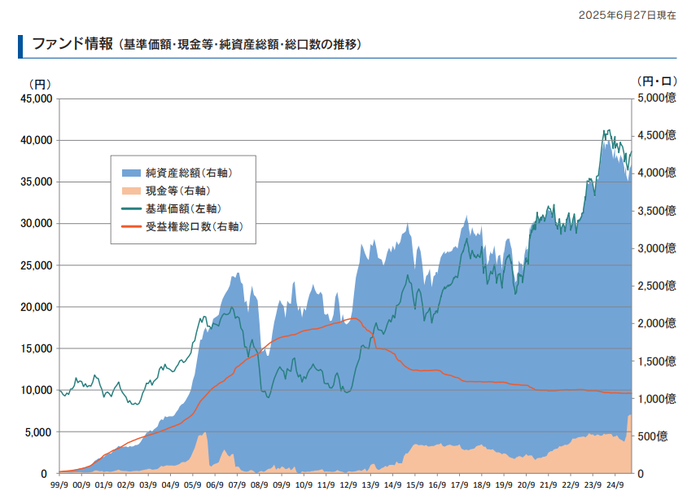Screen dimensions: 700x504
Task: Click left axis value 15,000
Action: 37,349
